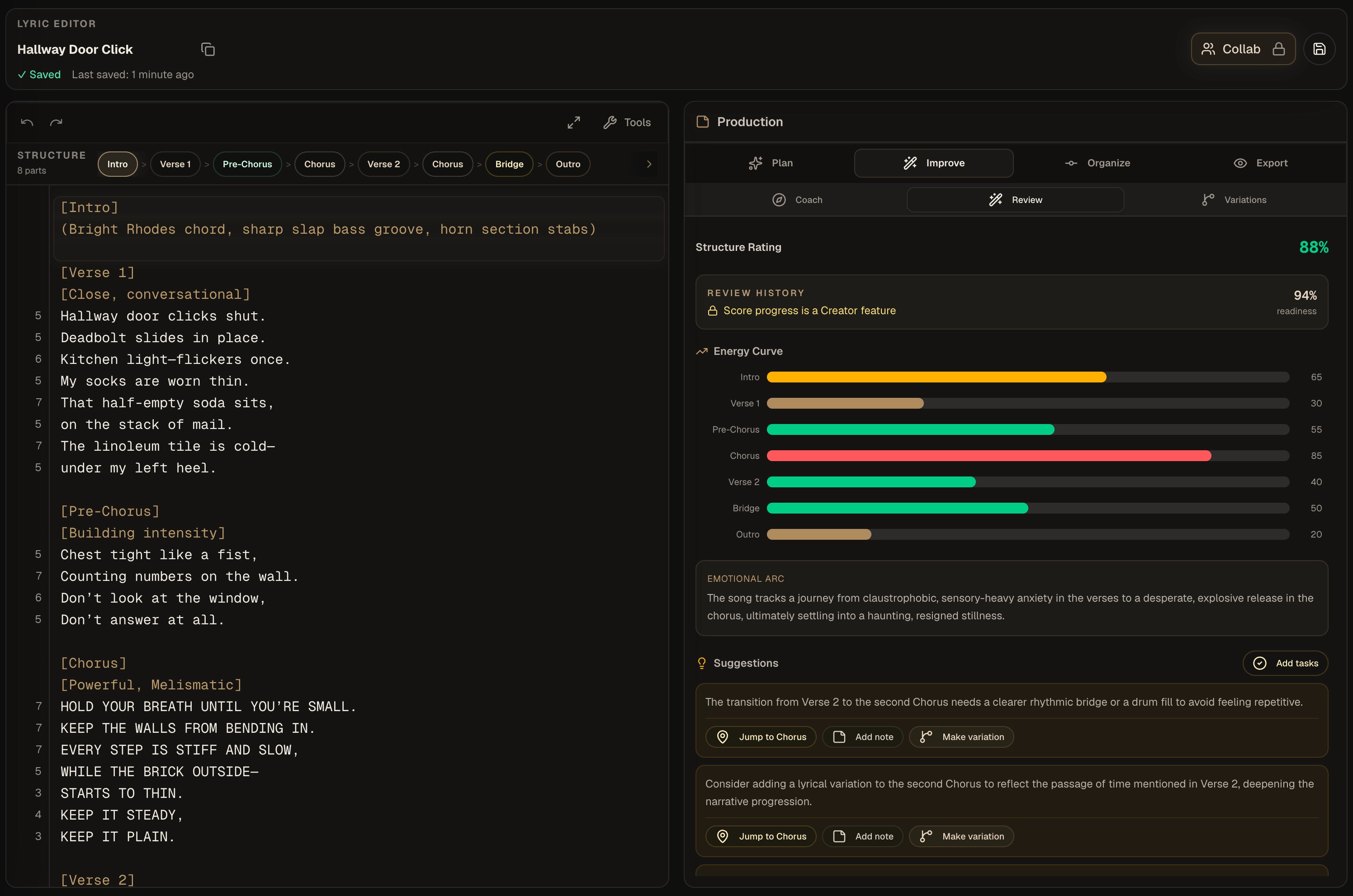This screenshot has width=1353, height=896.
Task: Click Jump to Chorus in first suggestion
Action: click(761, 737)
